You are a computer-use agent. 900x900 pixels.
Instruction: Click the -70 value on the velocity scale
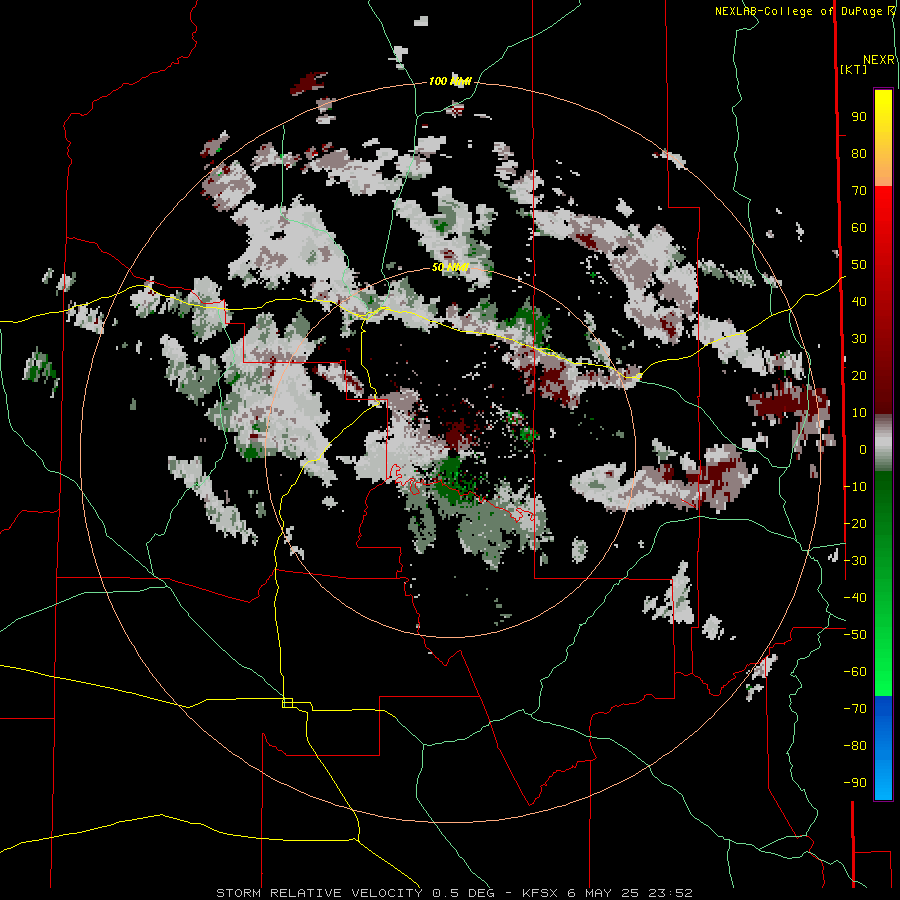[x=855, y=709]
